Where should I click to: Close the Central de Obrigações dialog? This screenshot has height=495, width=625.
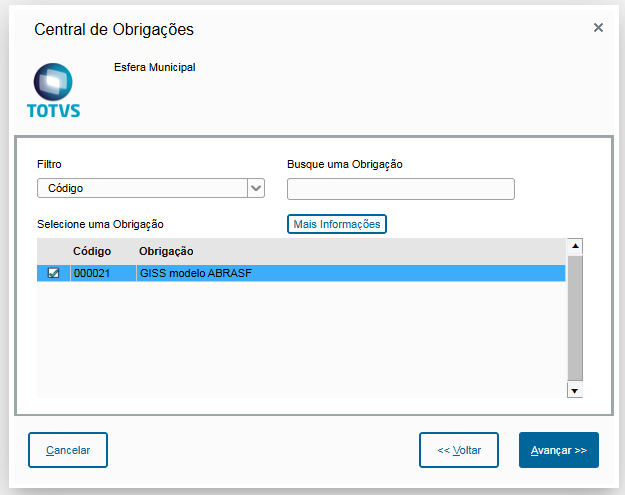598,28
